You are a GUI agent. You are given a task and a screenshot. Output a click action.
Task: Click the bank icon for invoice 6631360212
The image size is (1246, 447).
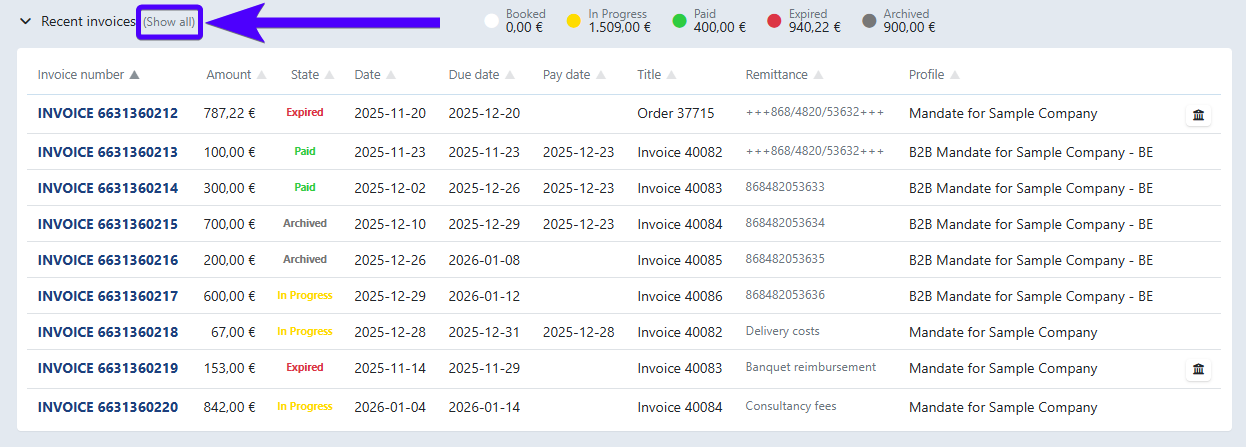[1198, 115]
